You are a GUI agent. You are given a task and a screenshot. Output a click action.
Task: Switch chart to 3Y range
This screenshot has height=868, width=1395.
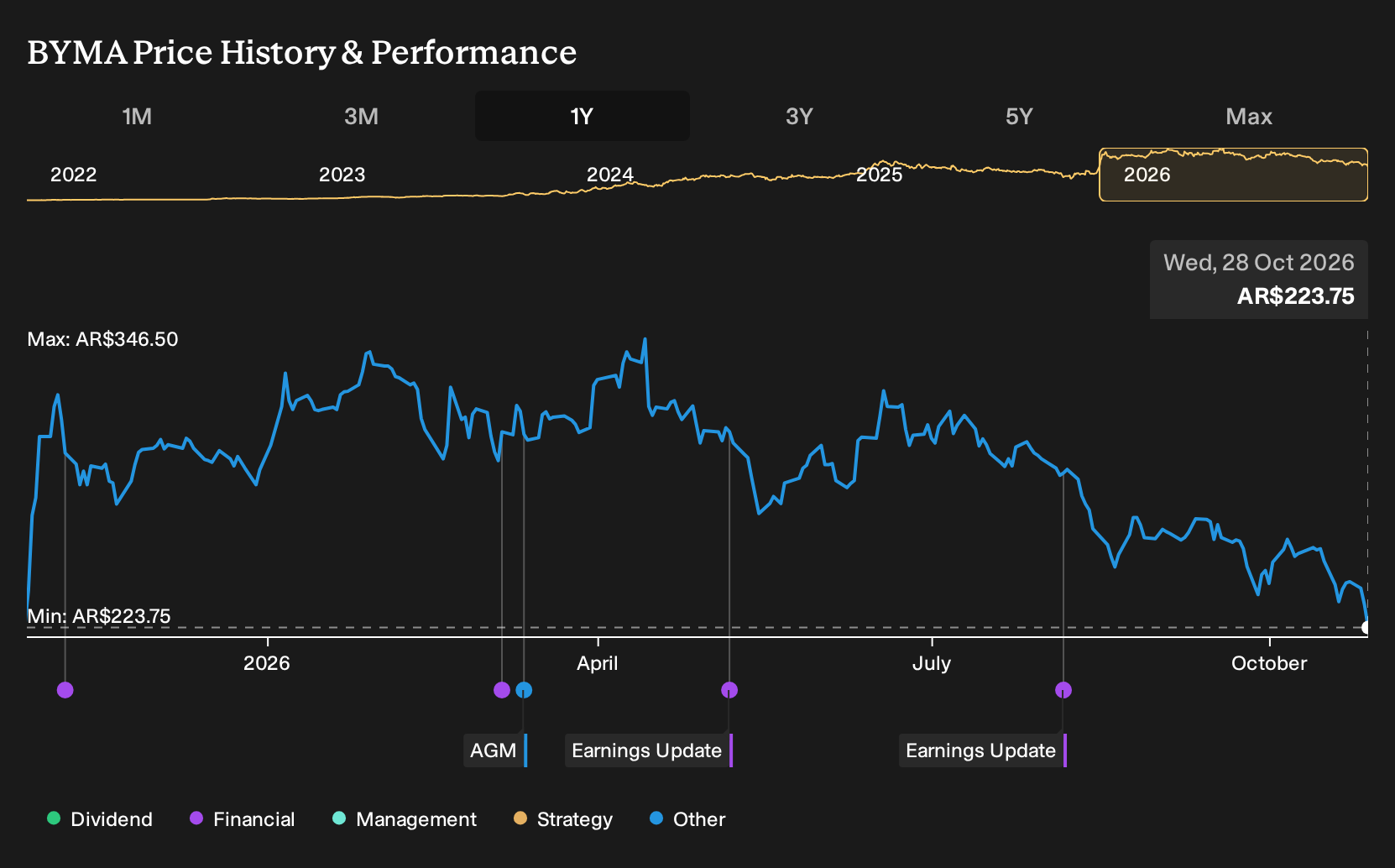click(799, 116)
